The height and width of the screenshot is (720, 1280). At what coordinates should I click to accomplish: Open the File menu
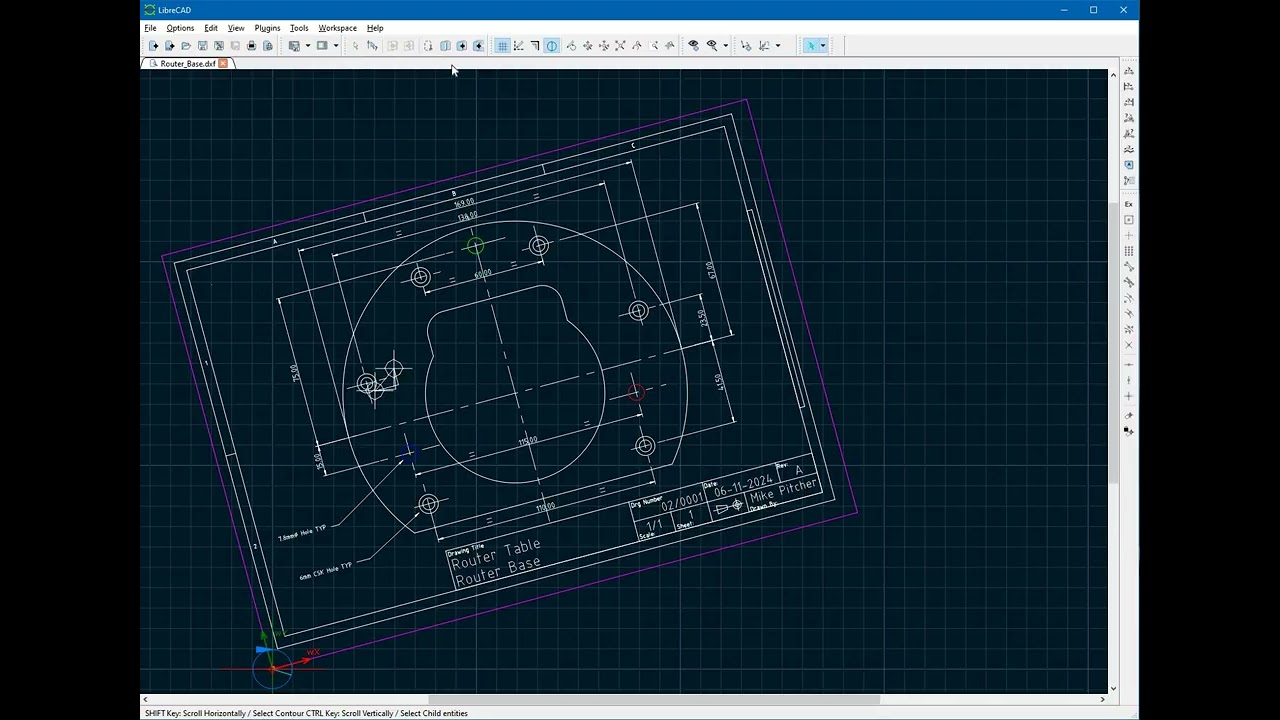click(150, 28)
